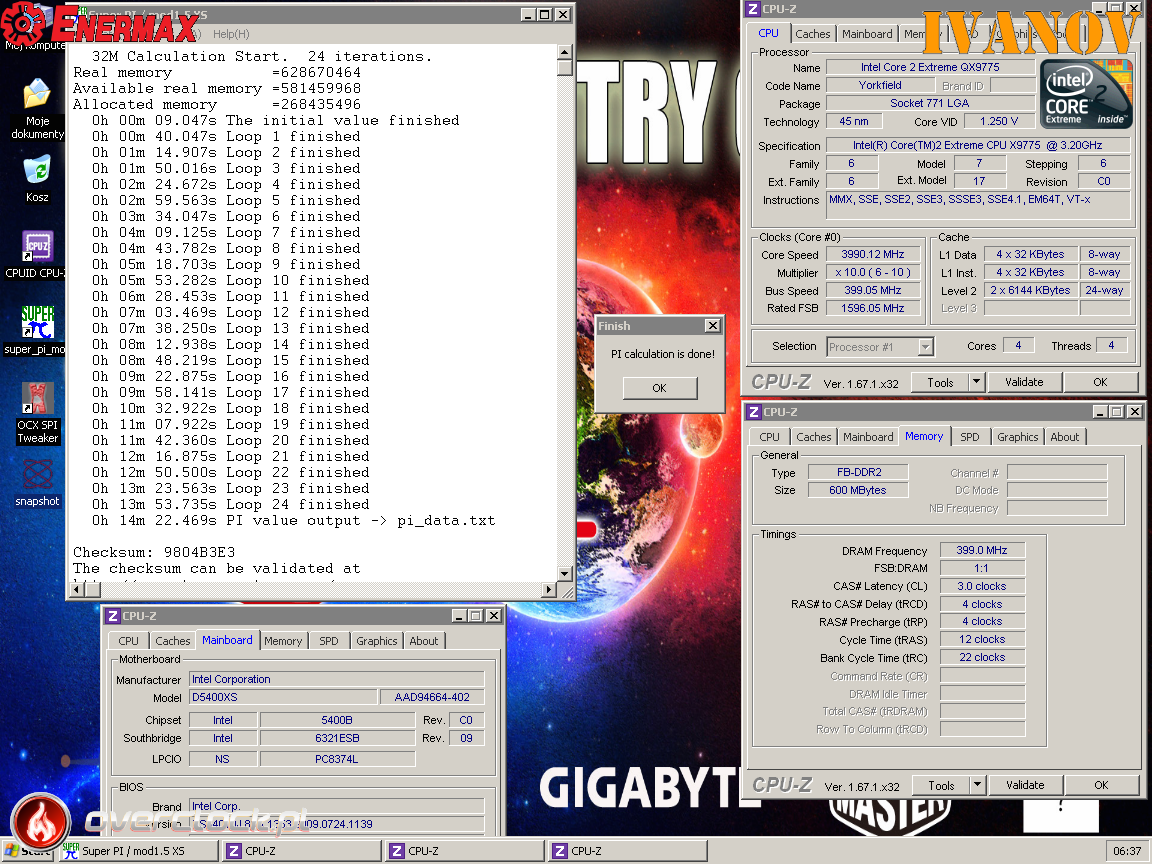The image size is (1152, 864).
Task: Activate the first CPU-Z taskbar button
Action: coord(302,851)
